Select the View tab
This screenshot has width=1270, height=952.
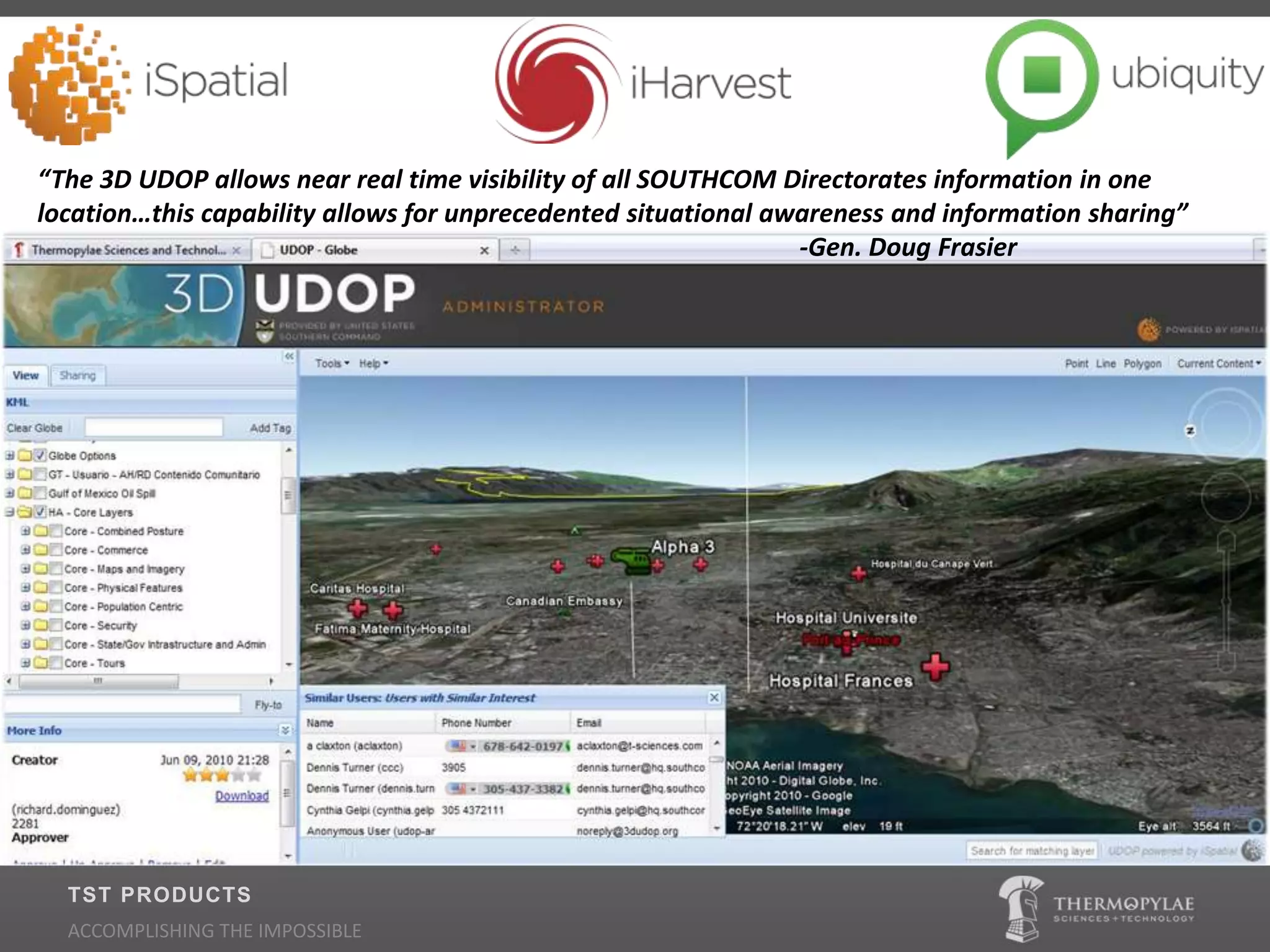pos(25,376)
